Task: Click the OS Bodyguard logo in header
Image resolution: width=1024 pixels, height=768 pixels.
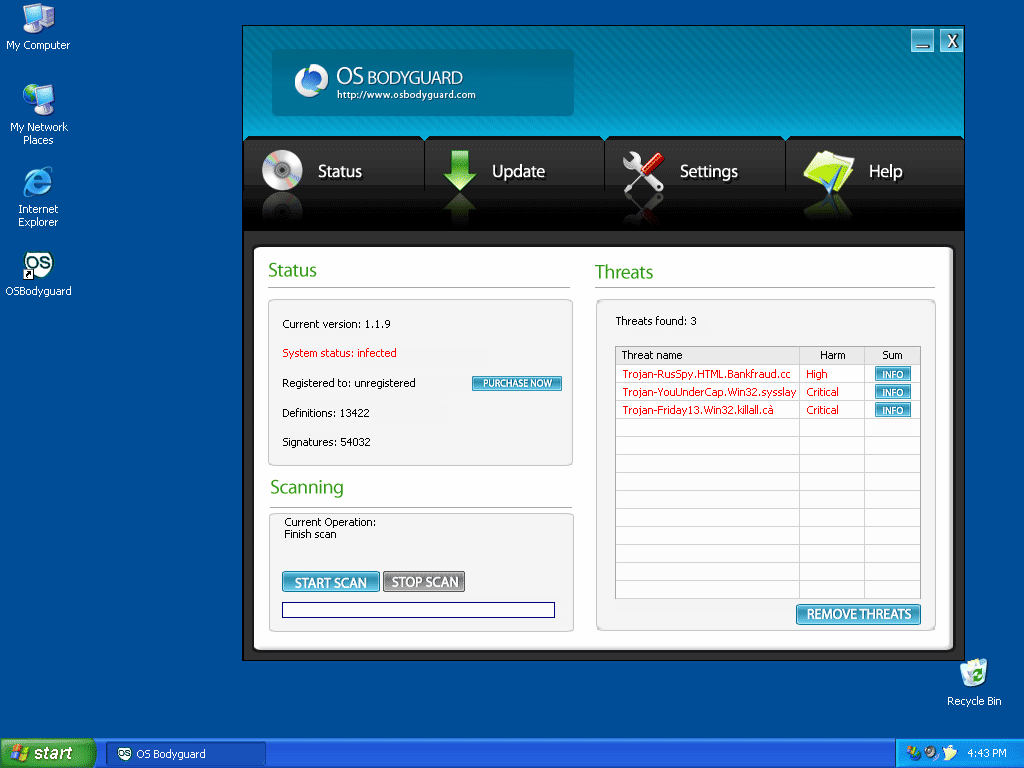Action: [x=311, y=81]
